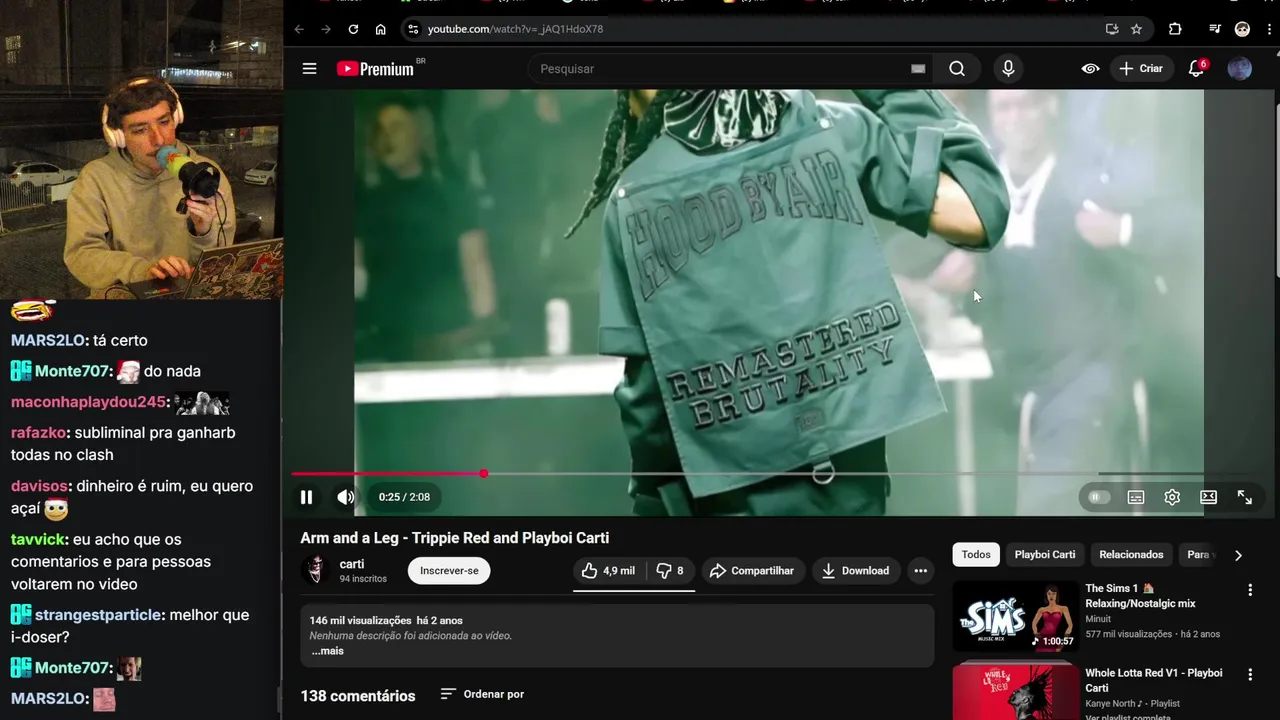1280x720 pixels.
Task: Select the partially visible Para chip
Action: 1198,555
